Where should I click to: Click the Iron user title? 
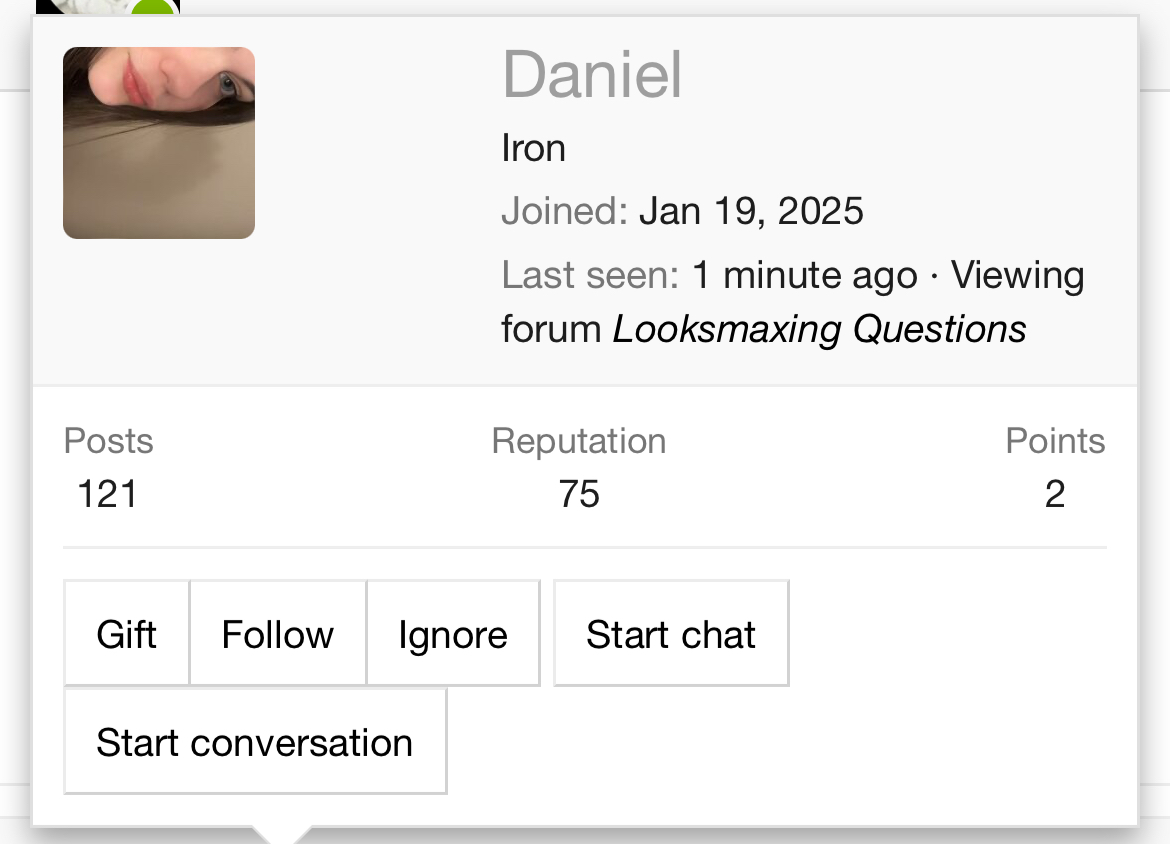pyautogui.click(x=533, y=148)
